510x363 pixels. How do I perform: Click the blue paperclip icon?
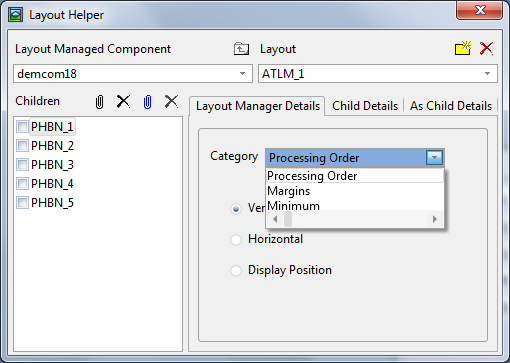147,102
